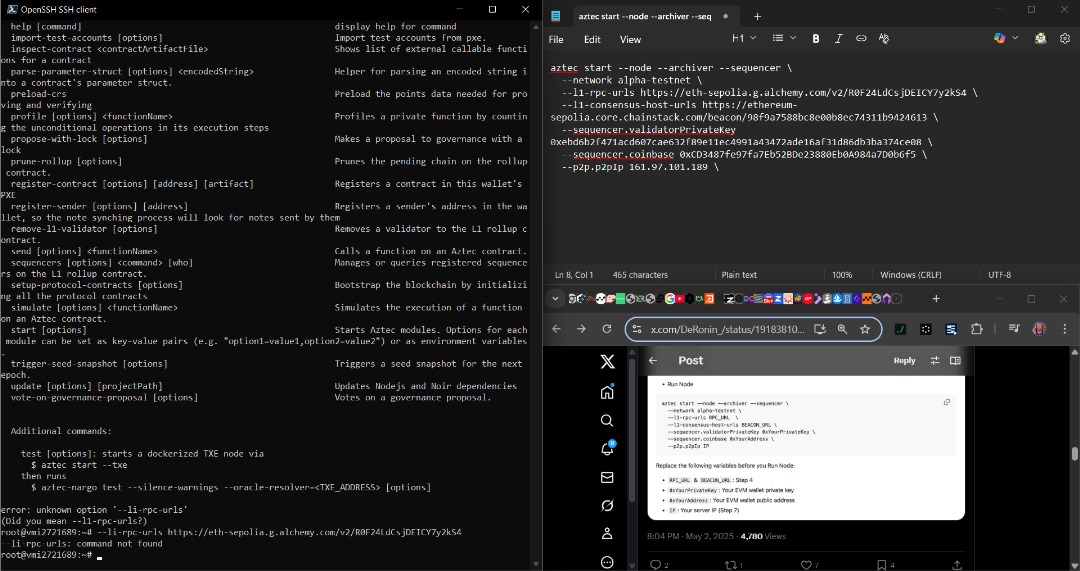This screenshot has height=571, width=1080.
Task: Open Grok in X sidebar
Action: click(607, 506)
